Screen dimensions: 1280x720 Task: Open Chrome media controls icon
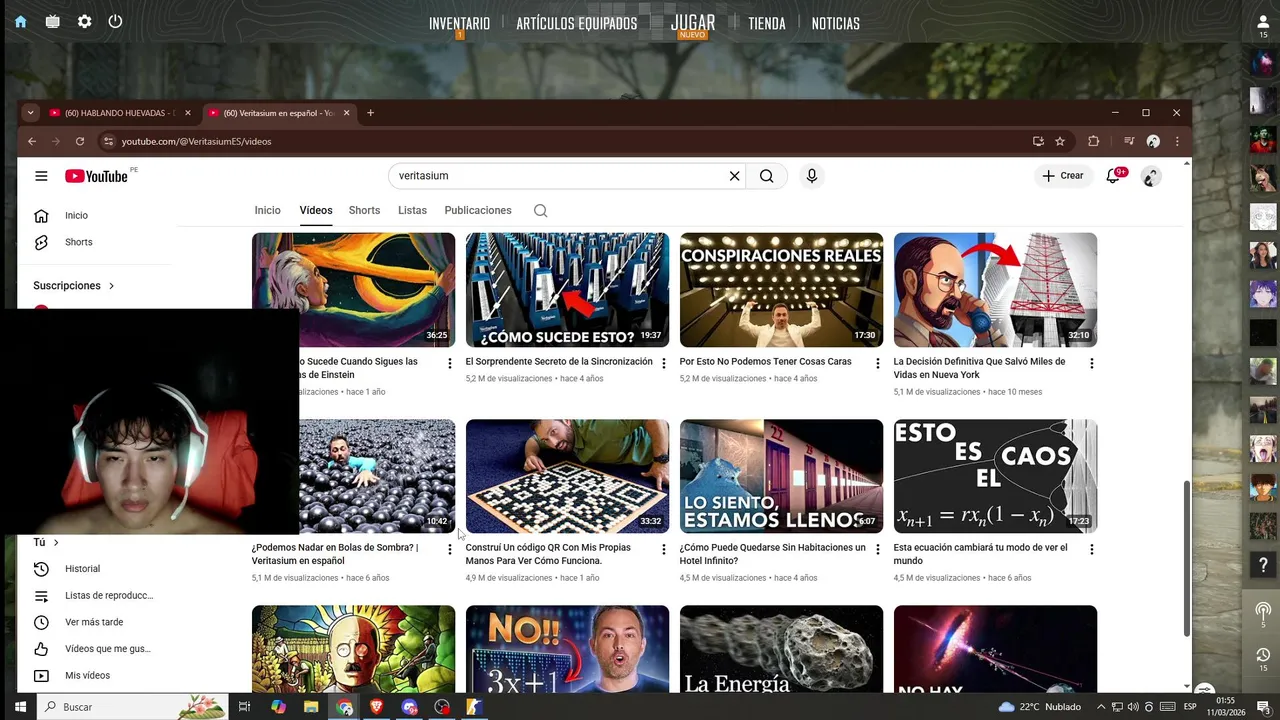point(1129,141)
